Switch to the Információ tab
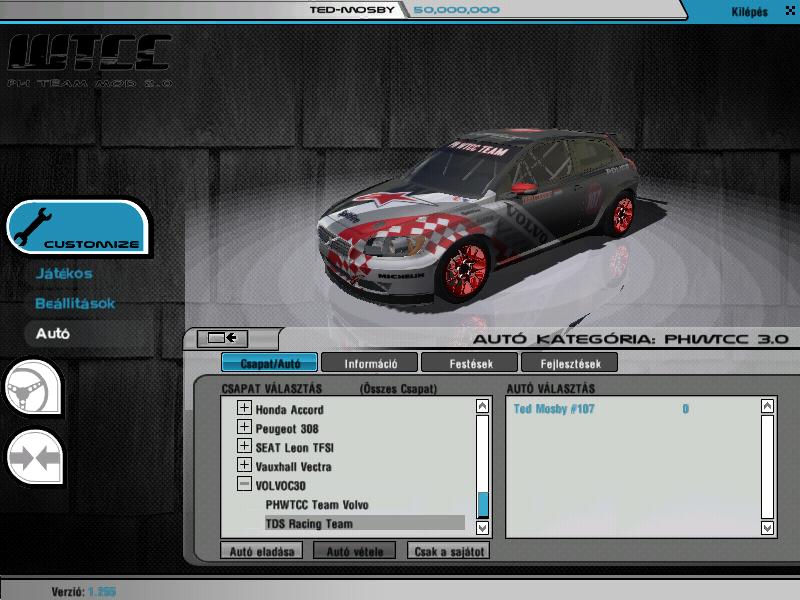Image resolution: width=800 pixels, height=600 pixels. click(370, 363)
